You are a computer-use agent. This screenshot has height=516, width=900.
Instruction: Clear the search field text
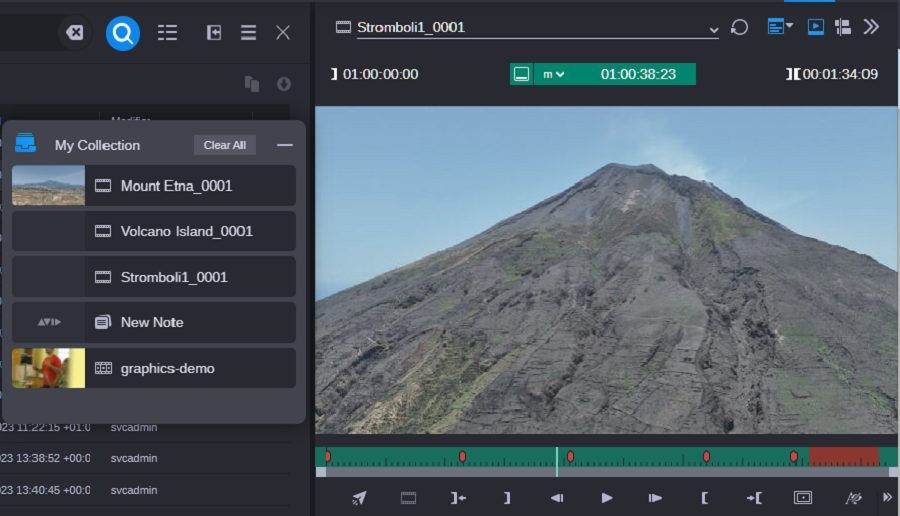(74, 33)
